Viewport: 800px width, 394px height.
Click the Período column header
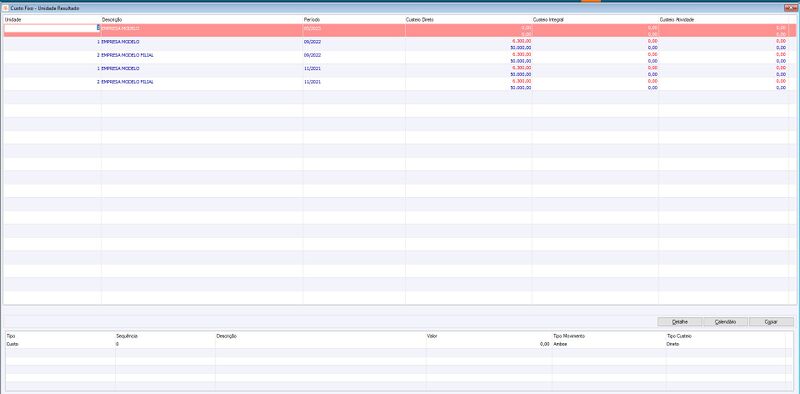pos(312,19)
